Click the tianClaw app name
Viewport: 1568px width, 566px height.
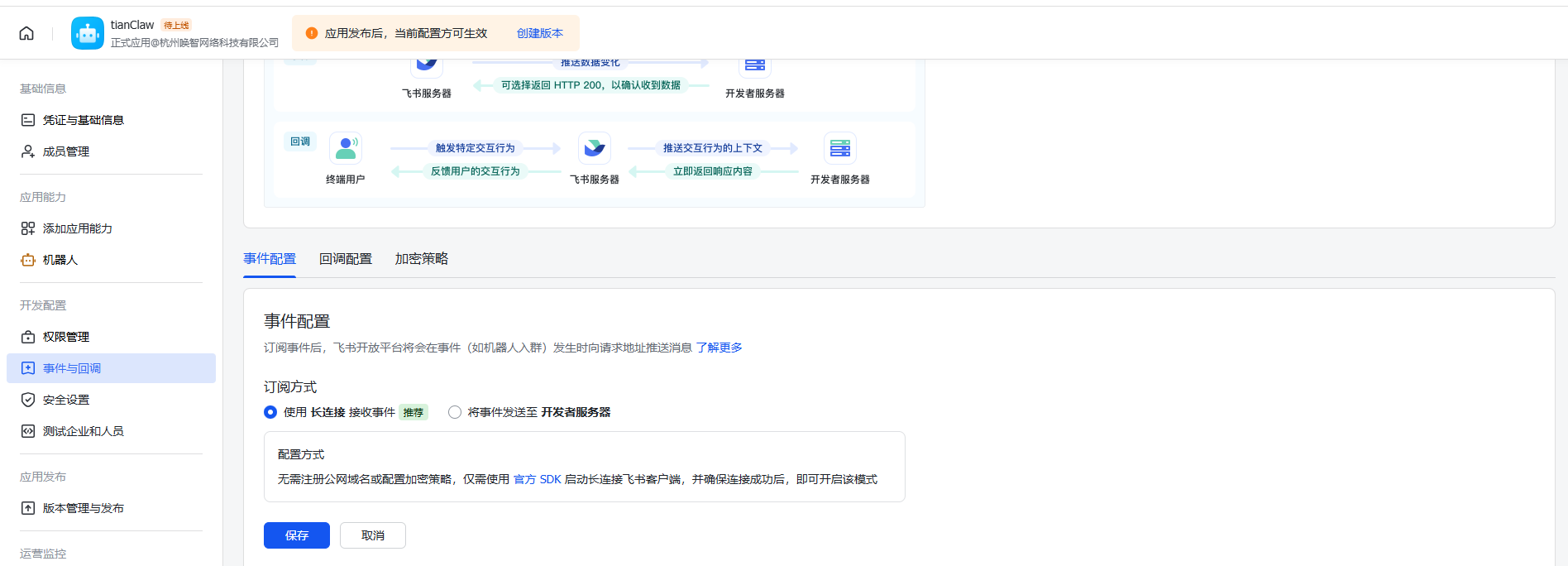coord(132,25)
